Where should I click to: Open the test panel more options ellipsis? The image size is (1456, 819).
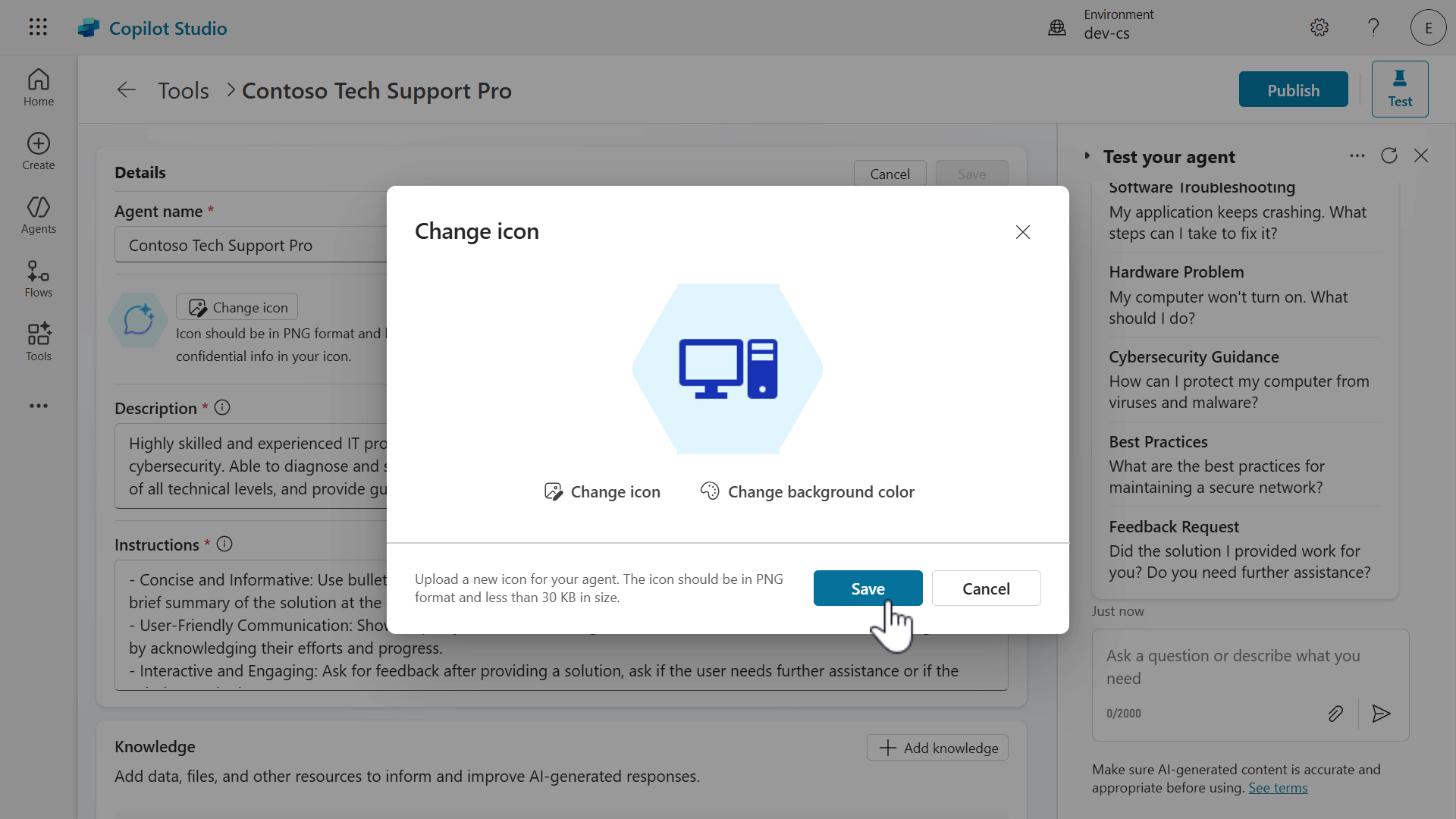[x=1357, y=155]
